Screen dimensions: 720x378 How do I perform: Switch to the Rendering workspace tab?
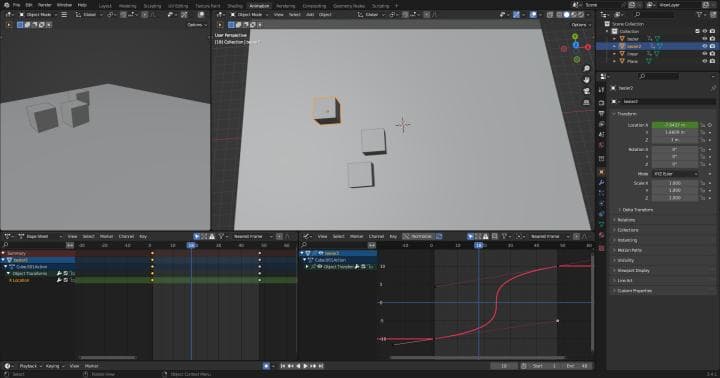pyautogui.click(x=286, y=6)
